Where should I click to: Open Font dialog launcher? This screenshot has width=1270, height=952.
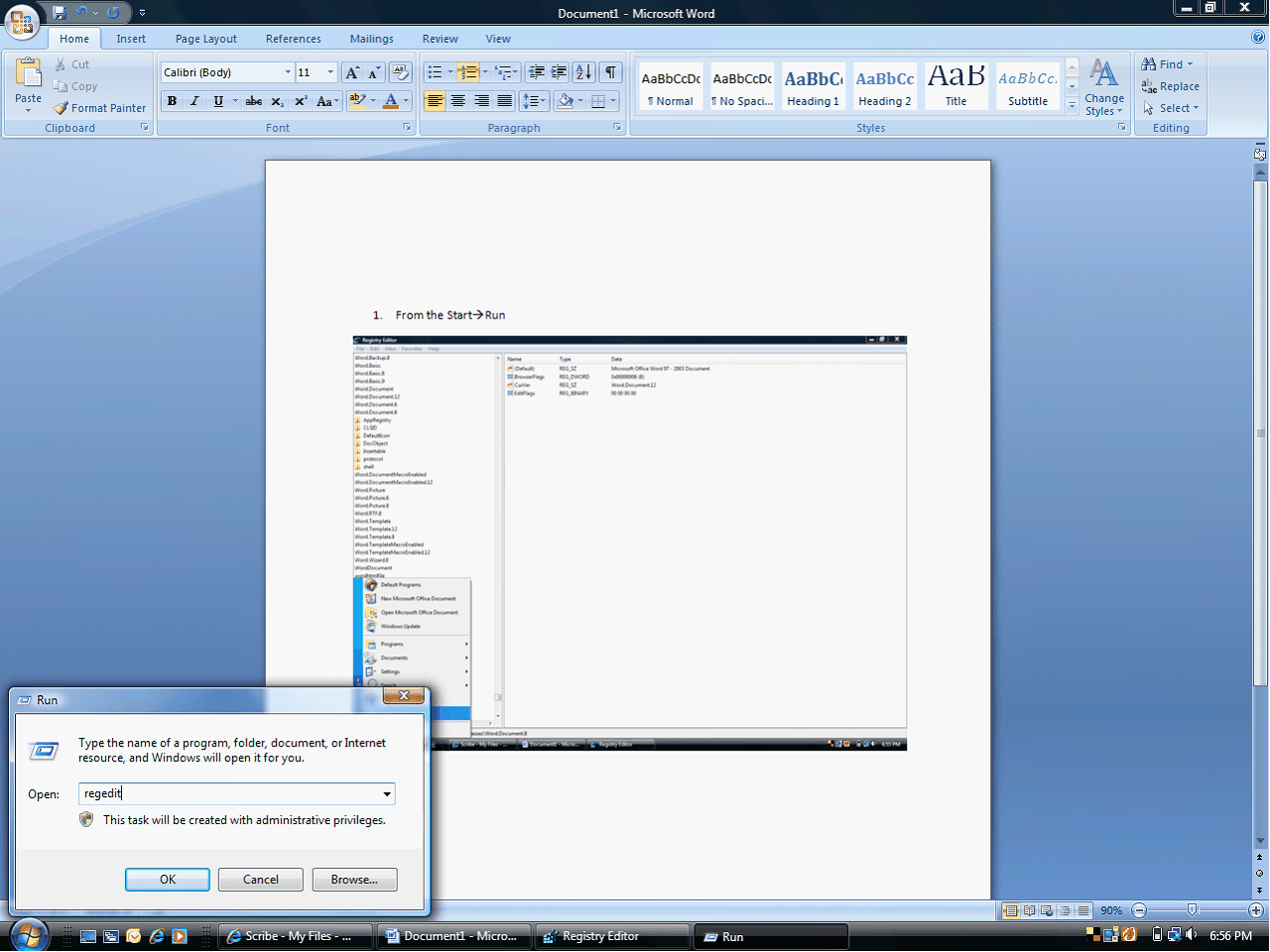[x=407, y=128]
